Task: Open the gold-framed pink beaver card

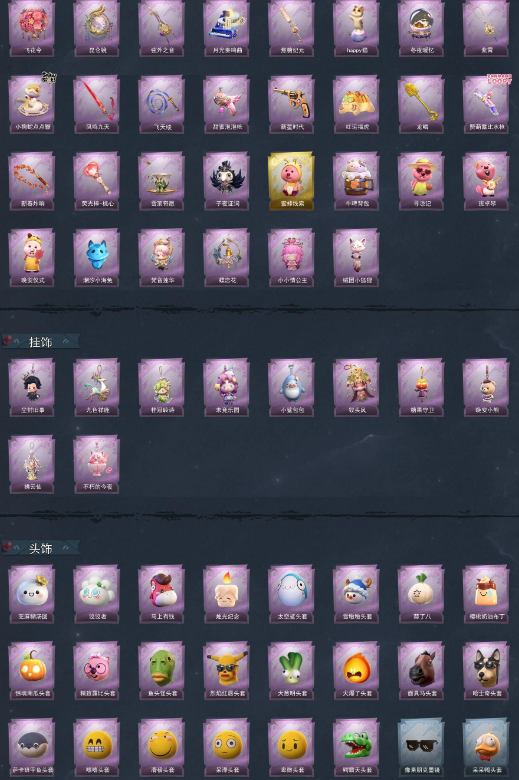Action: point(292,181)
